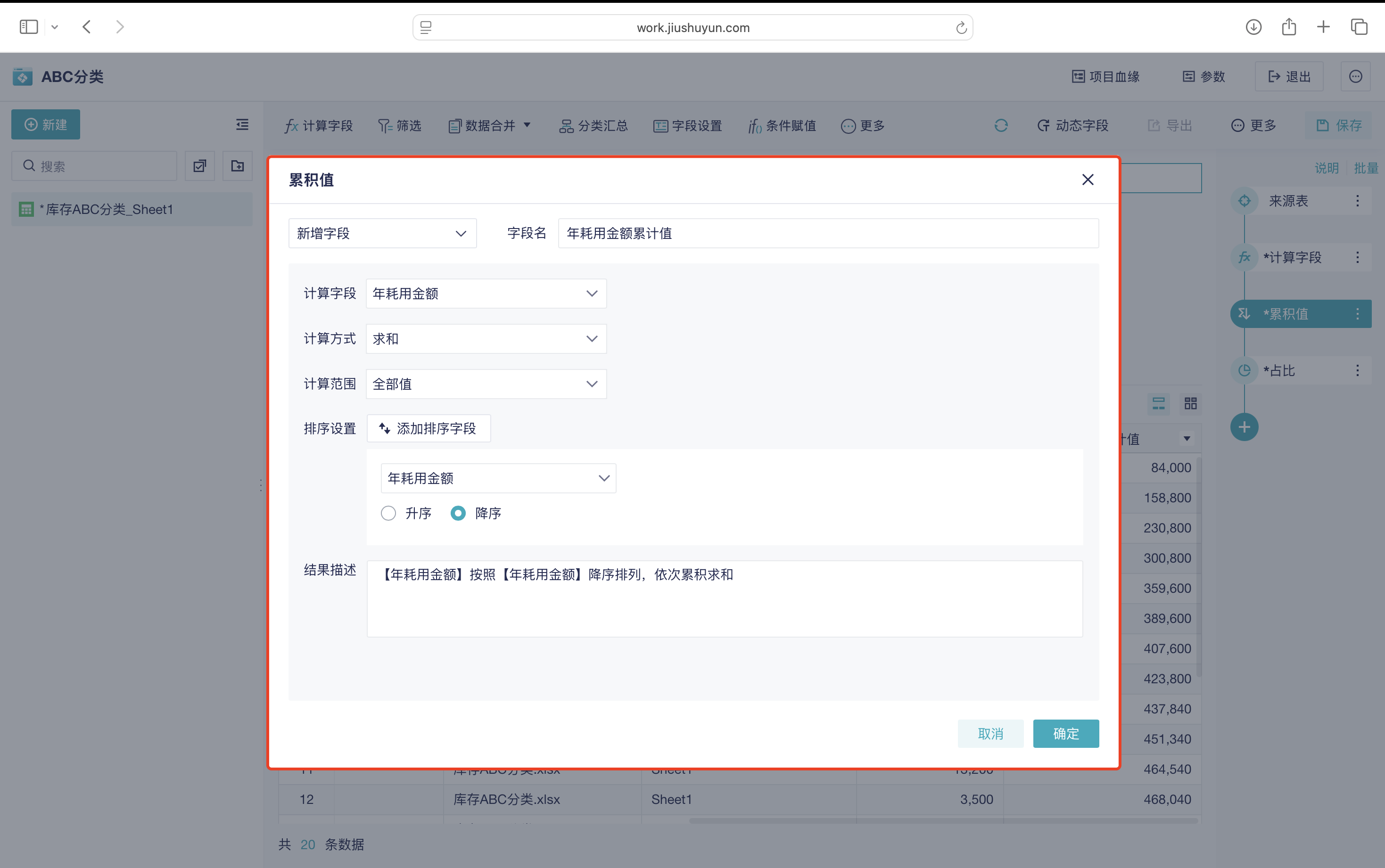The width and height of the screenshot is (1385, 868).
Task: Click the 字段名 input field
Action: 827,233
